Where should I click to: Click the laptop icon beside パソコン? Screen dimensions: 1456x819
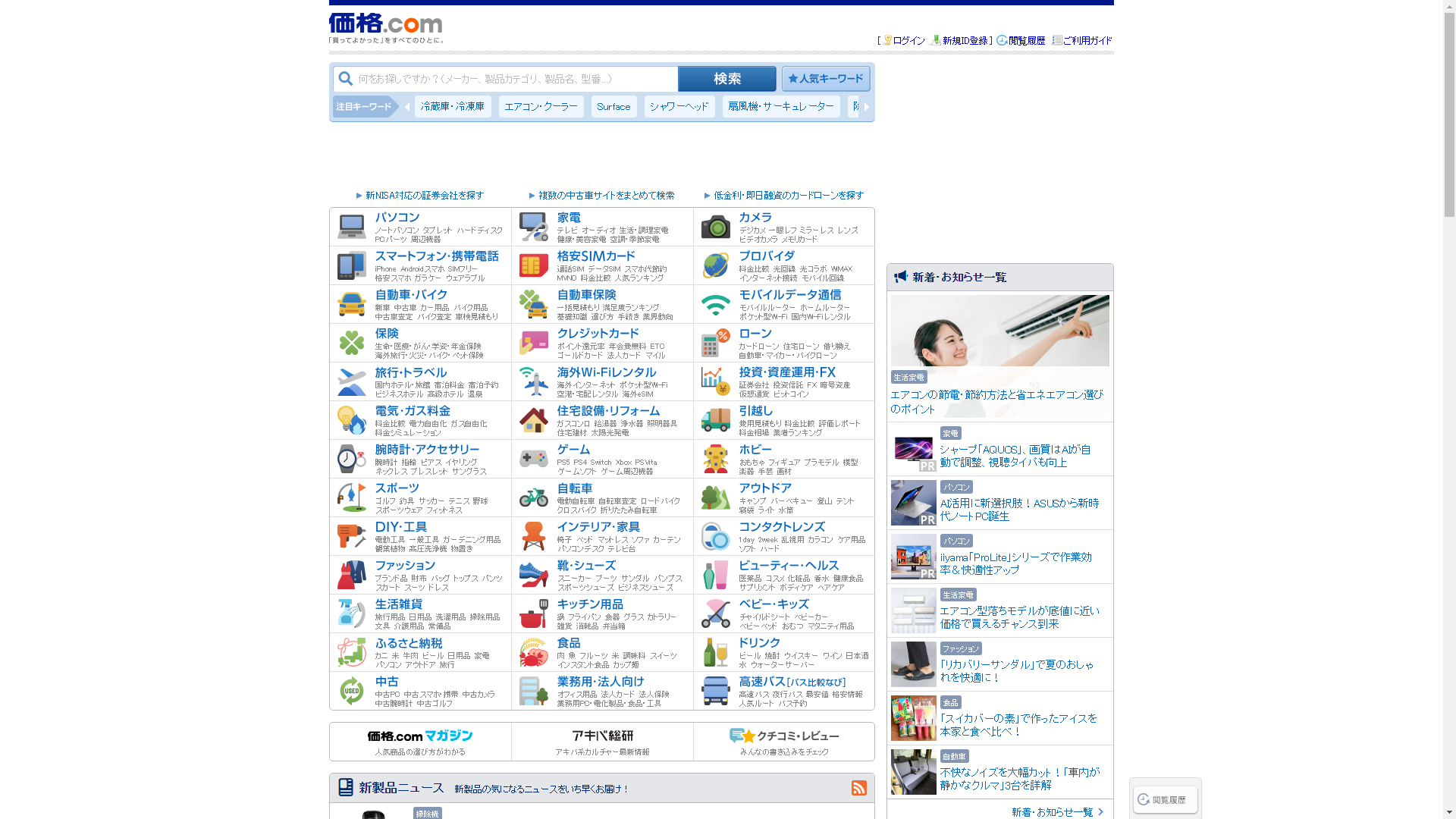pyautogui.click(x=351, y=227)
